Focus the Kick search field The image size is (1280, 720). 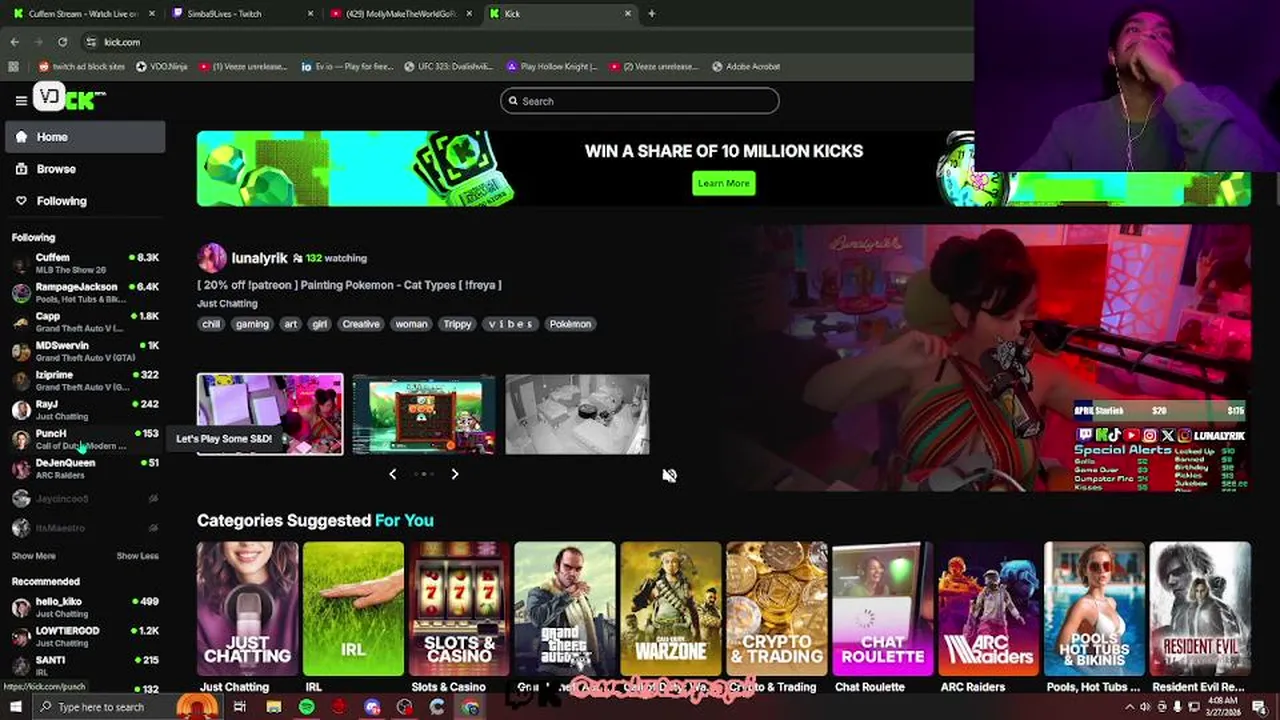tap(640, 101)
